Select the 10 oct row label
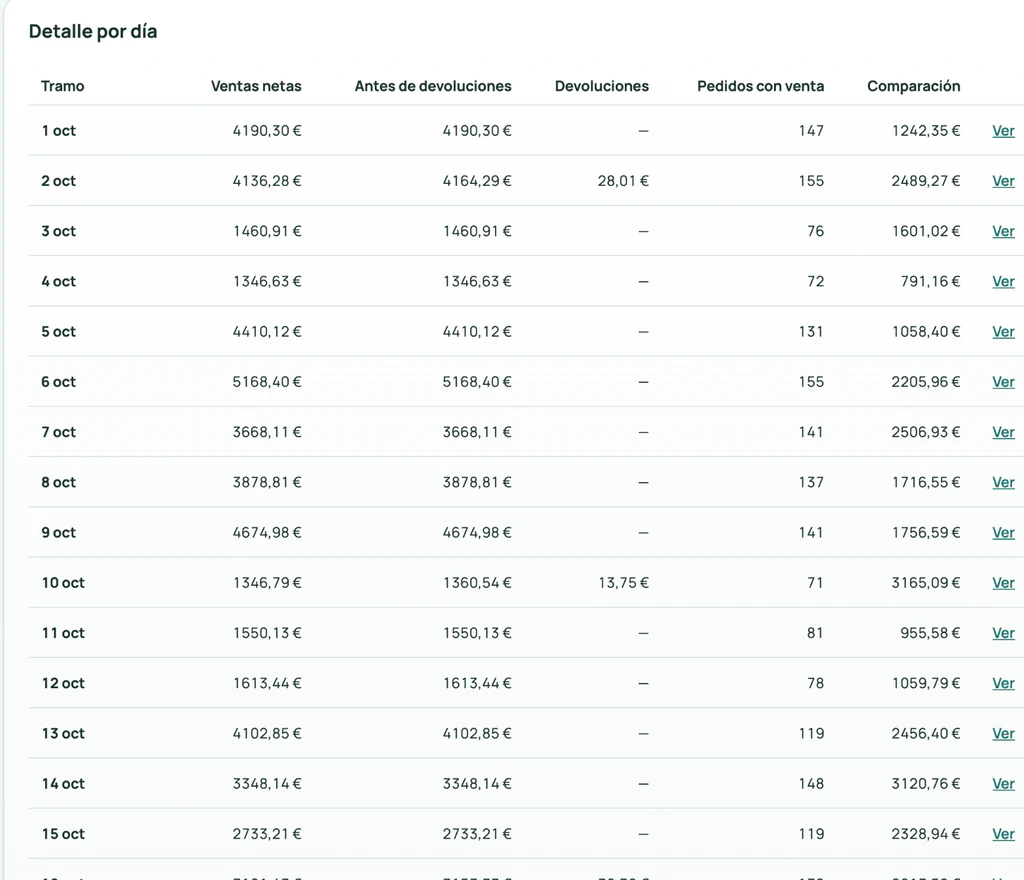The height and width of the screenshot is (880, 1024). pyautogui.click(x=63, y=583)
